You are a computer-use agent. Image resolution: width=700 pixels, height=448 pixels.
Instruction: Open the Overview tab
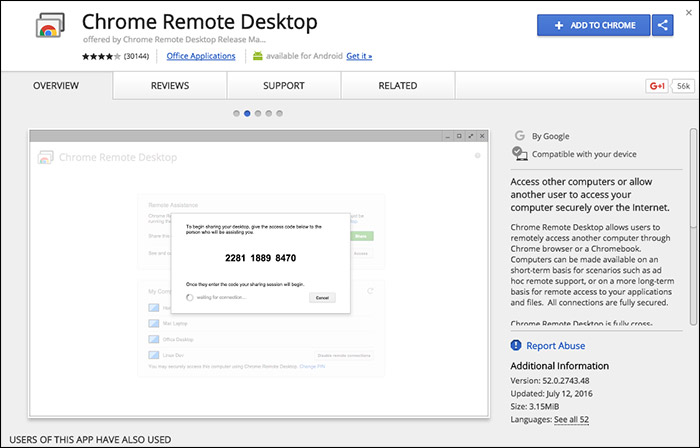click(x=57, y=86)
